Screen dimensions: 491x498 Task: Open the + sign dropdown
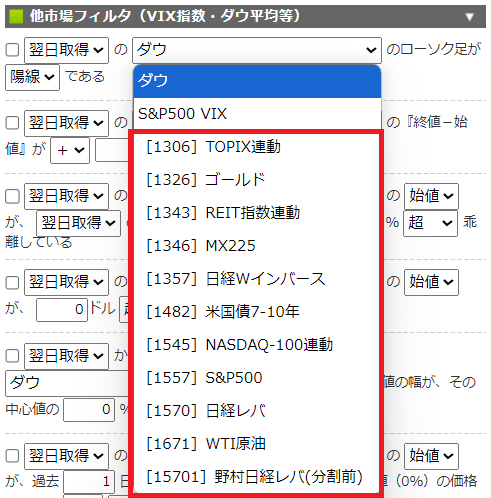70,151
